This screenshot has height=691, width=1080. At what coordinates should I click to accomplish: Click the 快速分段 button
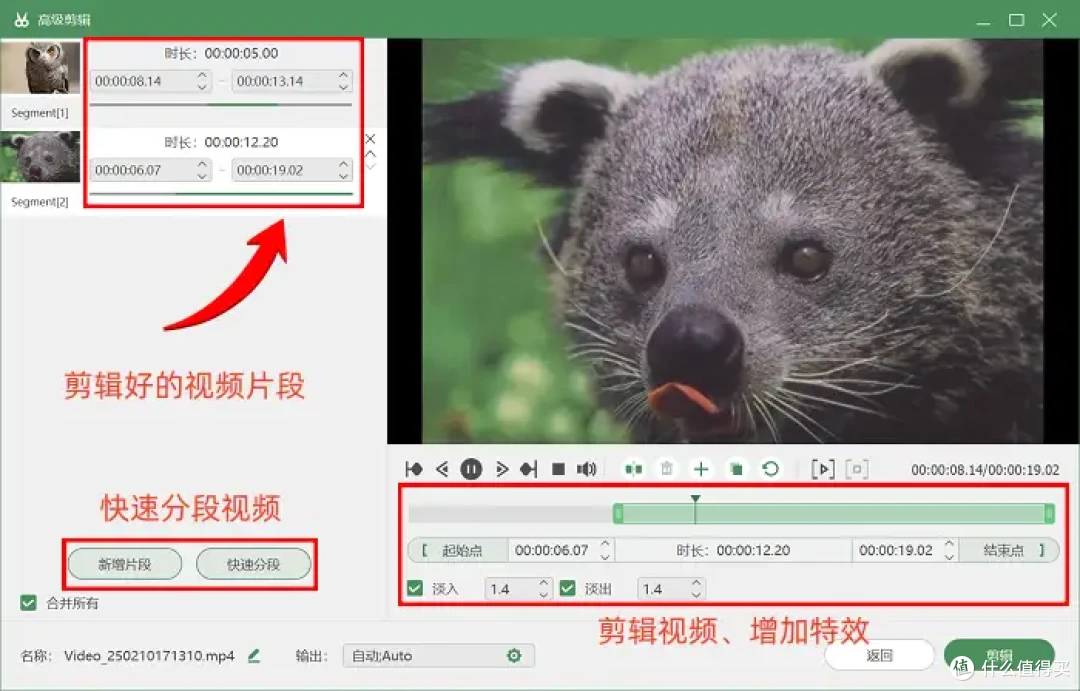253,564
